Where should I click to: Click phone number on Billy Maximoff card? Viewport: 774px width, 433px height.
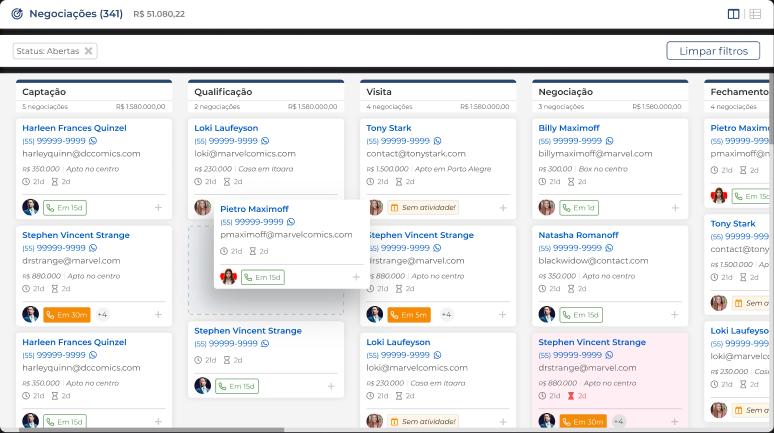click(x=570, y=141)
